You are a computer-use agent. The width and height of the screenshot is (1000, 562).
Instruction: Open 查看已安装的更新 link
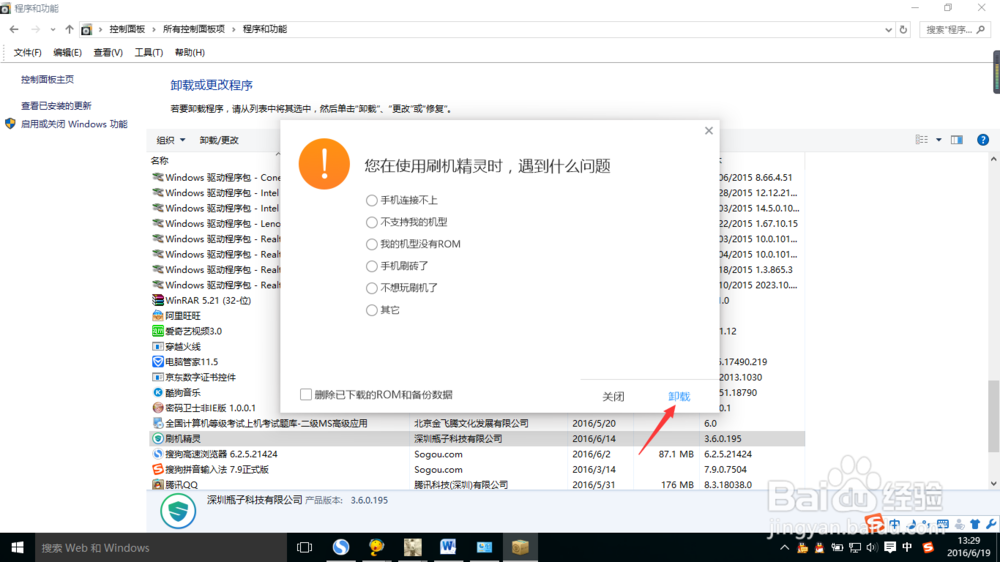click(x=56, y=106)
